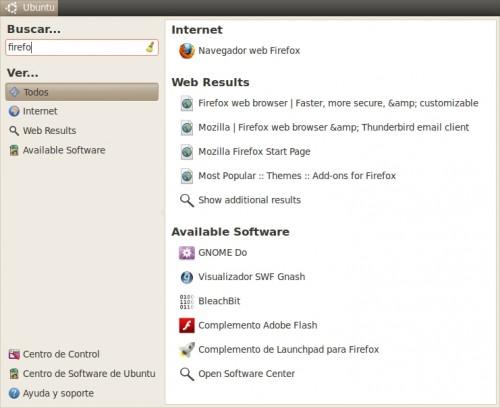Select the Todos filter

pos(82,92)
